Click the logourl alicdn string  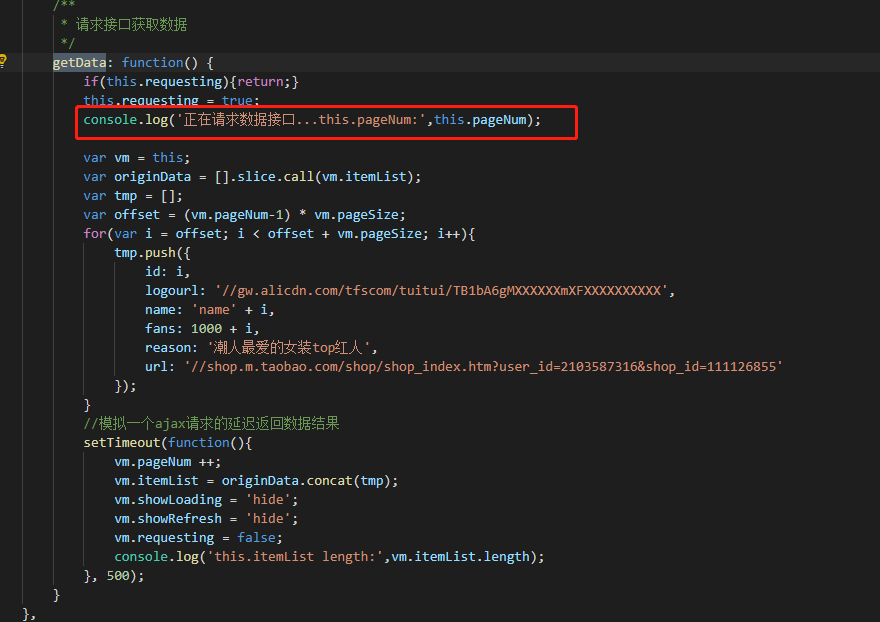(x=442, y=291)
